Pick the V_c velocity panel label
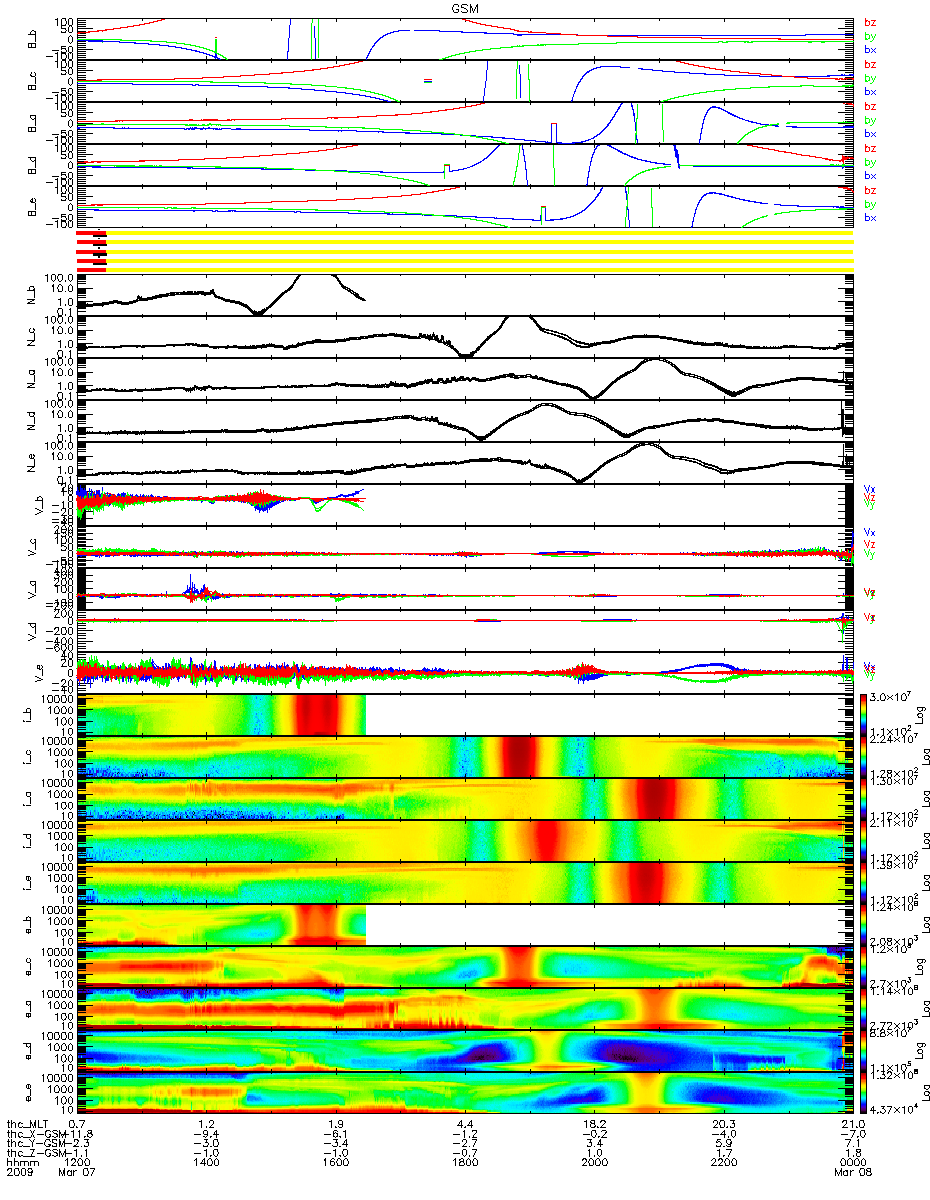The height and width of the screenshot is (1200, 930). click(x=33, y=547)
